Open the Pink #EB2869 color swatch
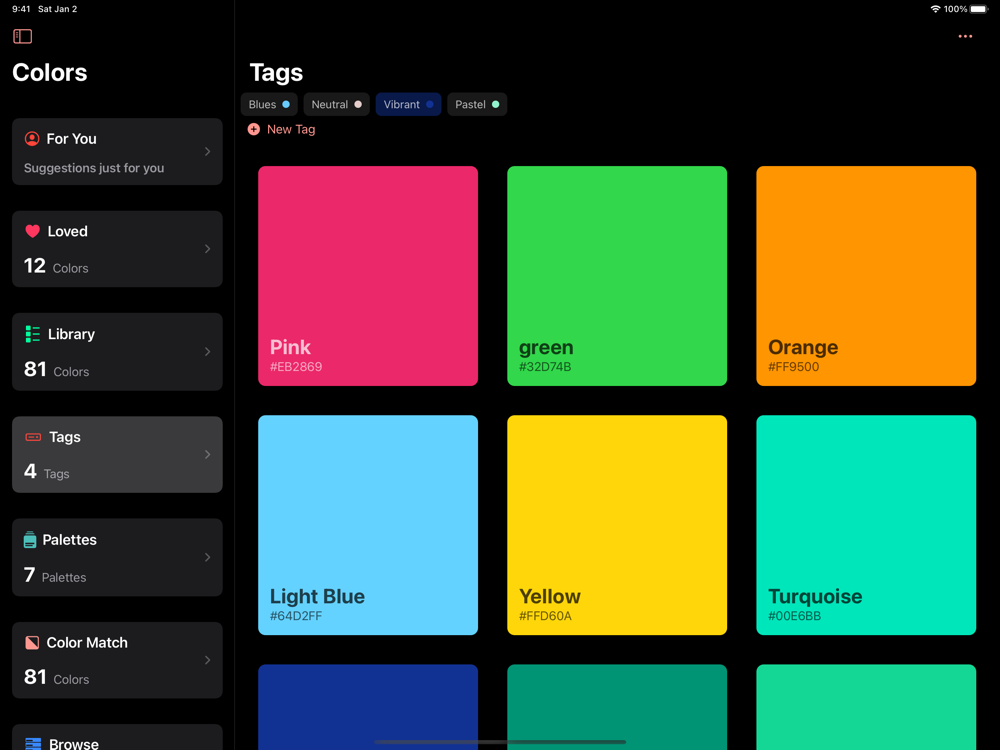The width and height of the screenshot is (1000, 750). 368,276
